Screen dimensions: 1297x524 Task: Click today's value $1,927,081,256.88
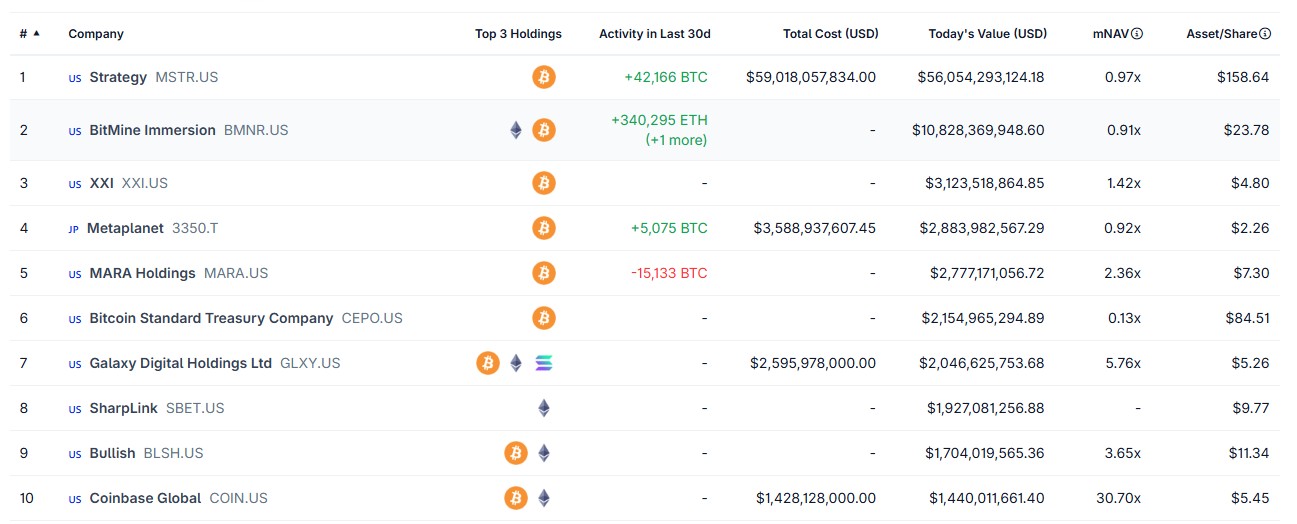point(985,408)
